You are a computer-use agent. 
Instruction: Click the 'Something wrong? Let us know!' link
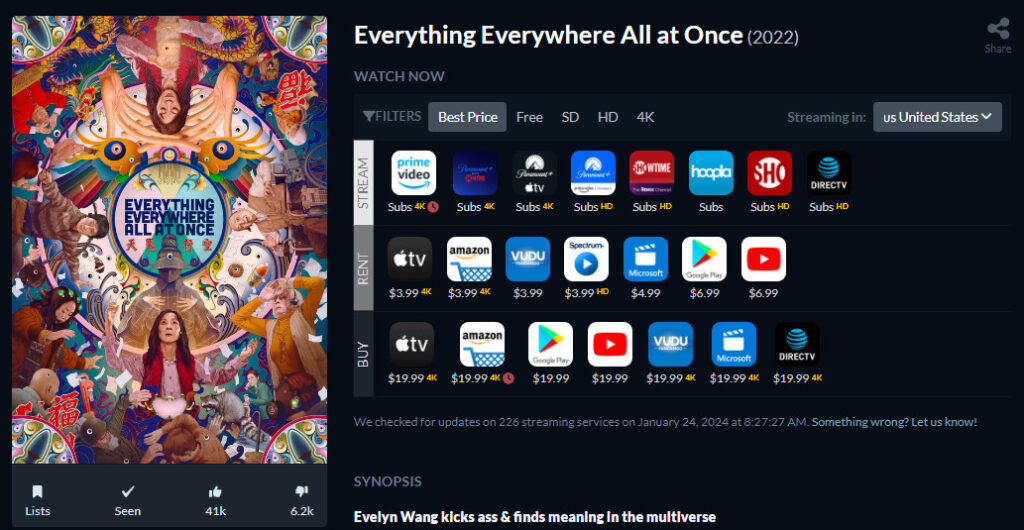coord(894,422)
